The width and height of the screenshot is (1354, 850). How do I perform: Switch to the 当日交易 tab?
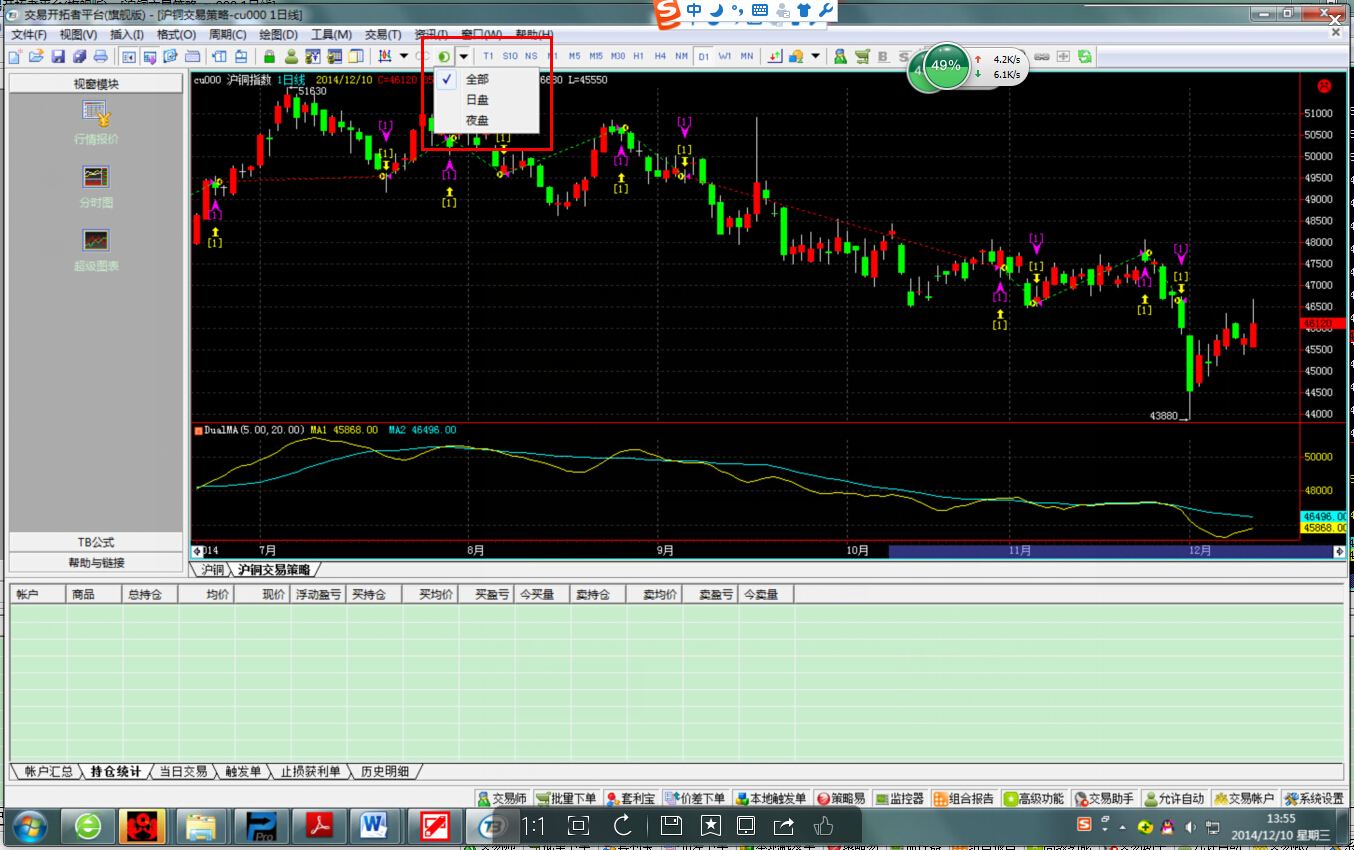(182, 771)
